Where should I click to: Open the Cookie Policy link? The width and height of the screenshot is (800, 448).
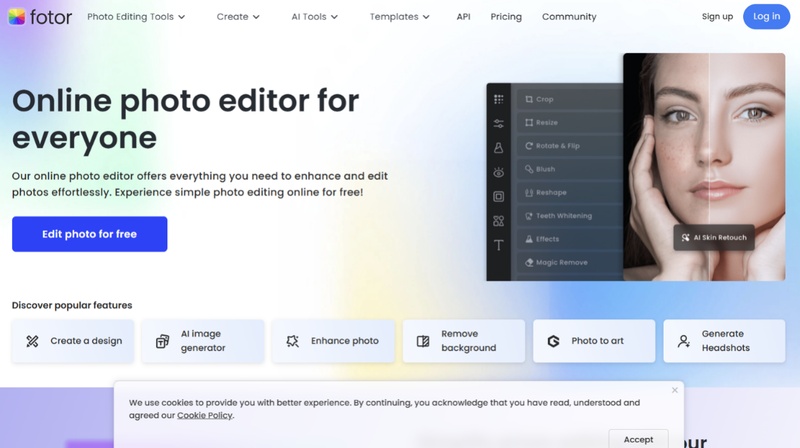(205, 415)
